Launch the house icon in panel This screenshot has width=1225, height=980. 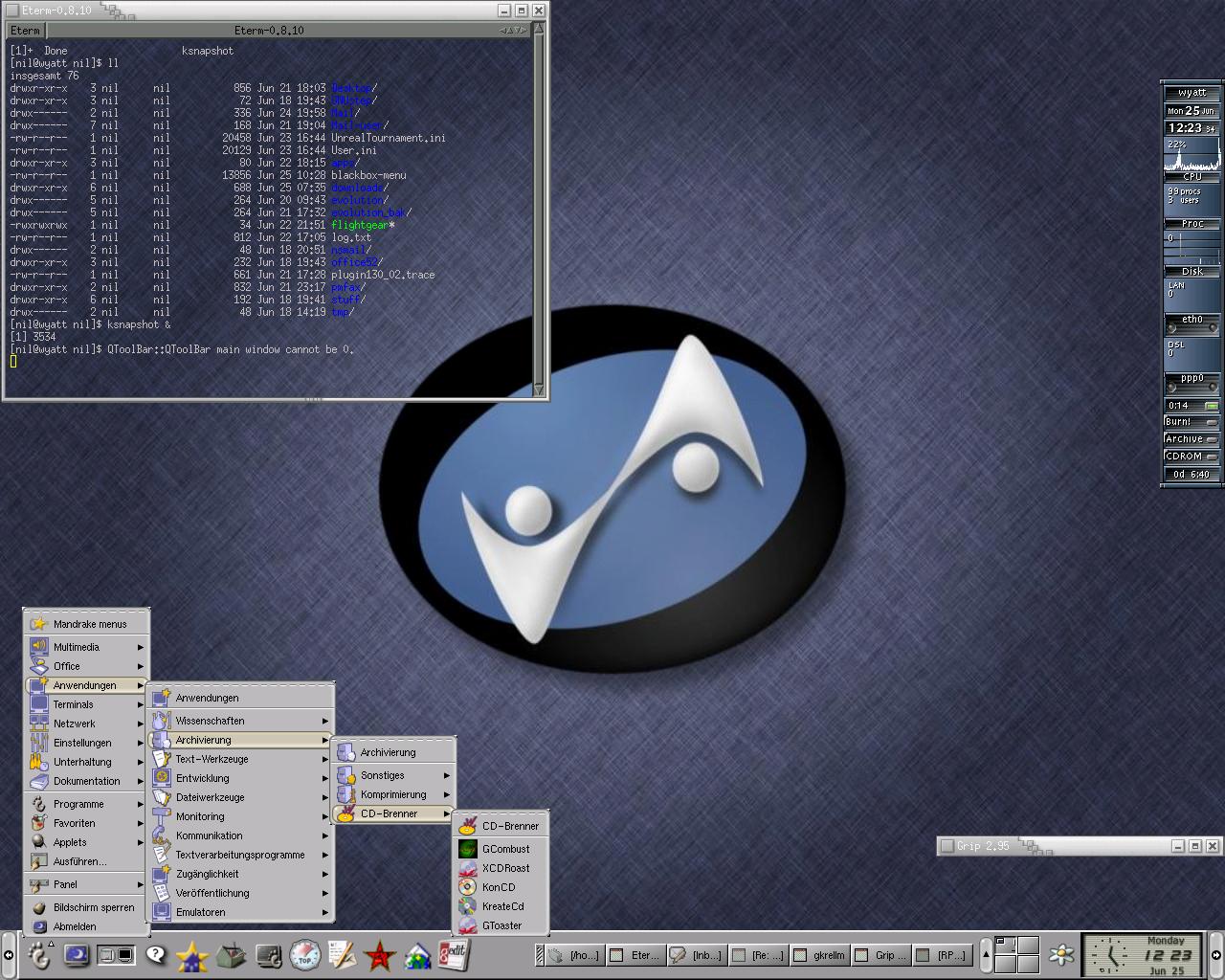pos(417,955)
